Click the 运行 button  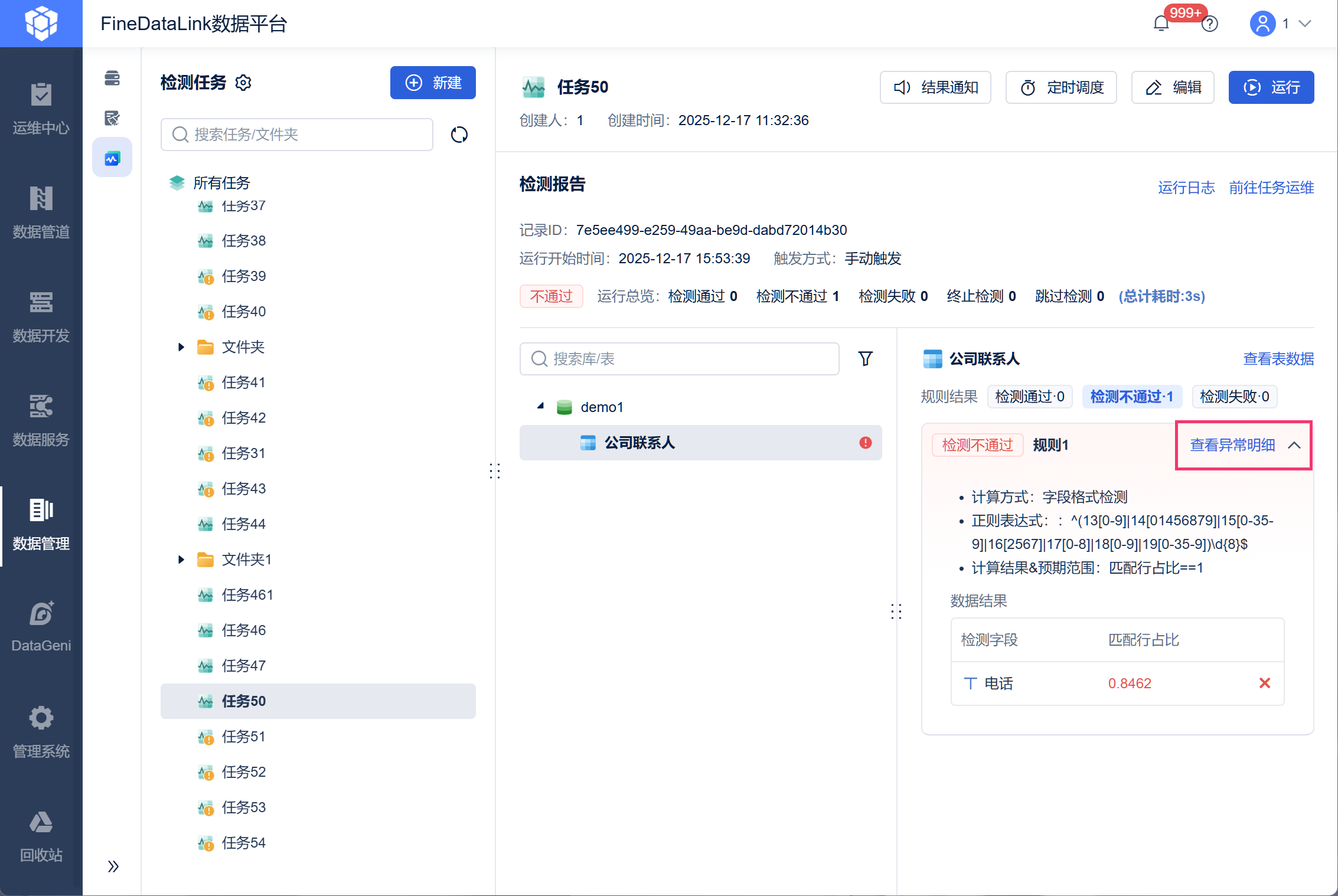click(x=1271, y=87)
